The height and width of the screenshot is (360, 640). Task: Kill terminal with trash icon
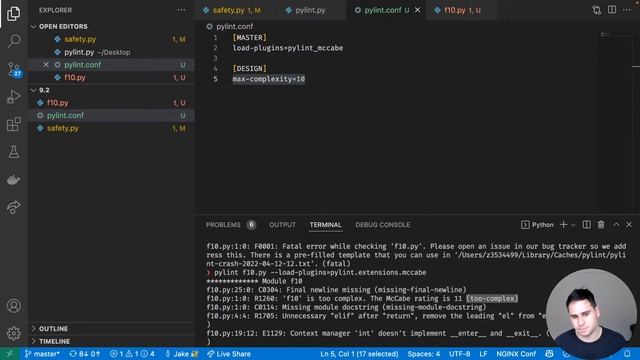click(601, 224)
